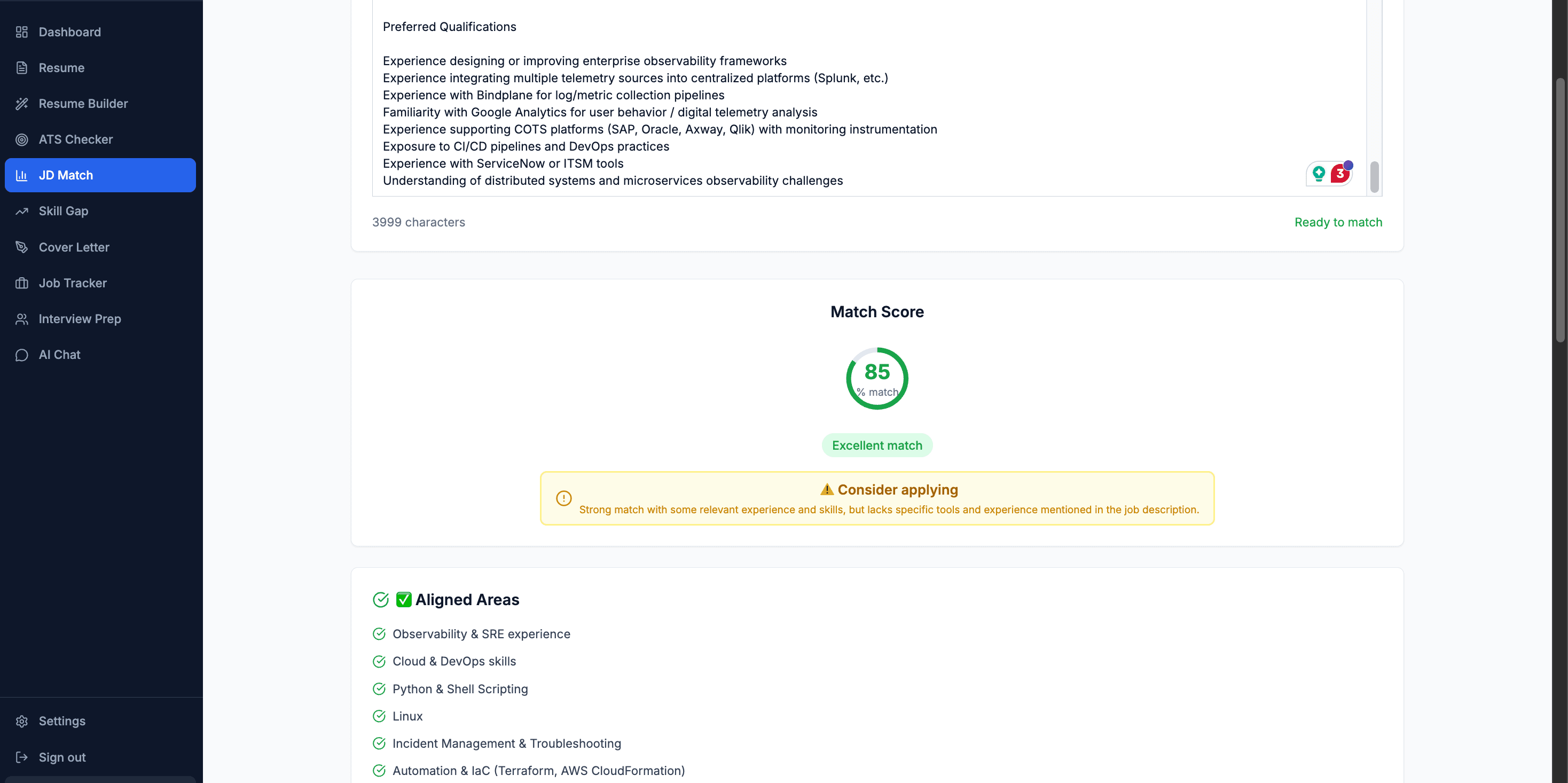Go to the Resume section
Viewport: 1568px width, 783px height.
[x=100, y=68]
